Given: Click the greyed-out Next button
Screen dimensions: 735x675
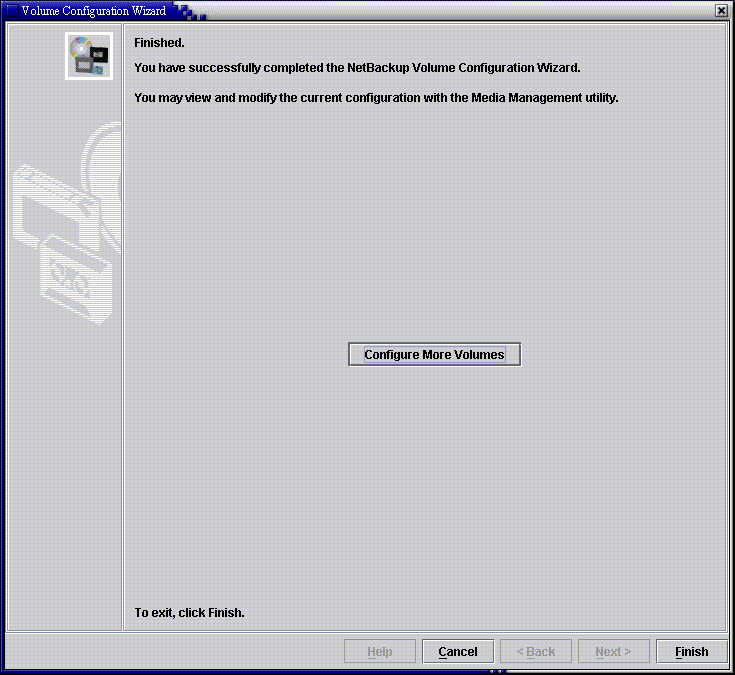Looking at the screenshot, I should pyautogui.click(x=614, y=652).
